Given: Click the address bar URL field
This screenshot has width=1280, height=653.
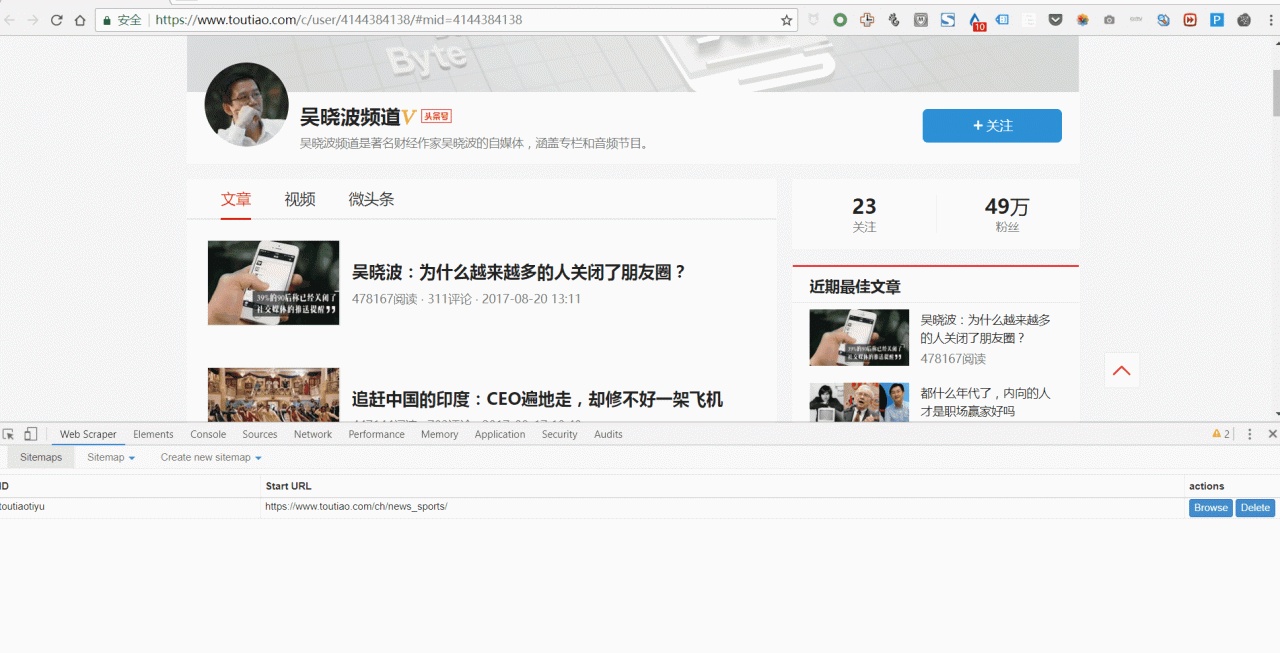Looking at the screenshot, I should coord(450,20).
